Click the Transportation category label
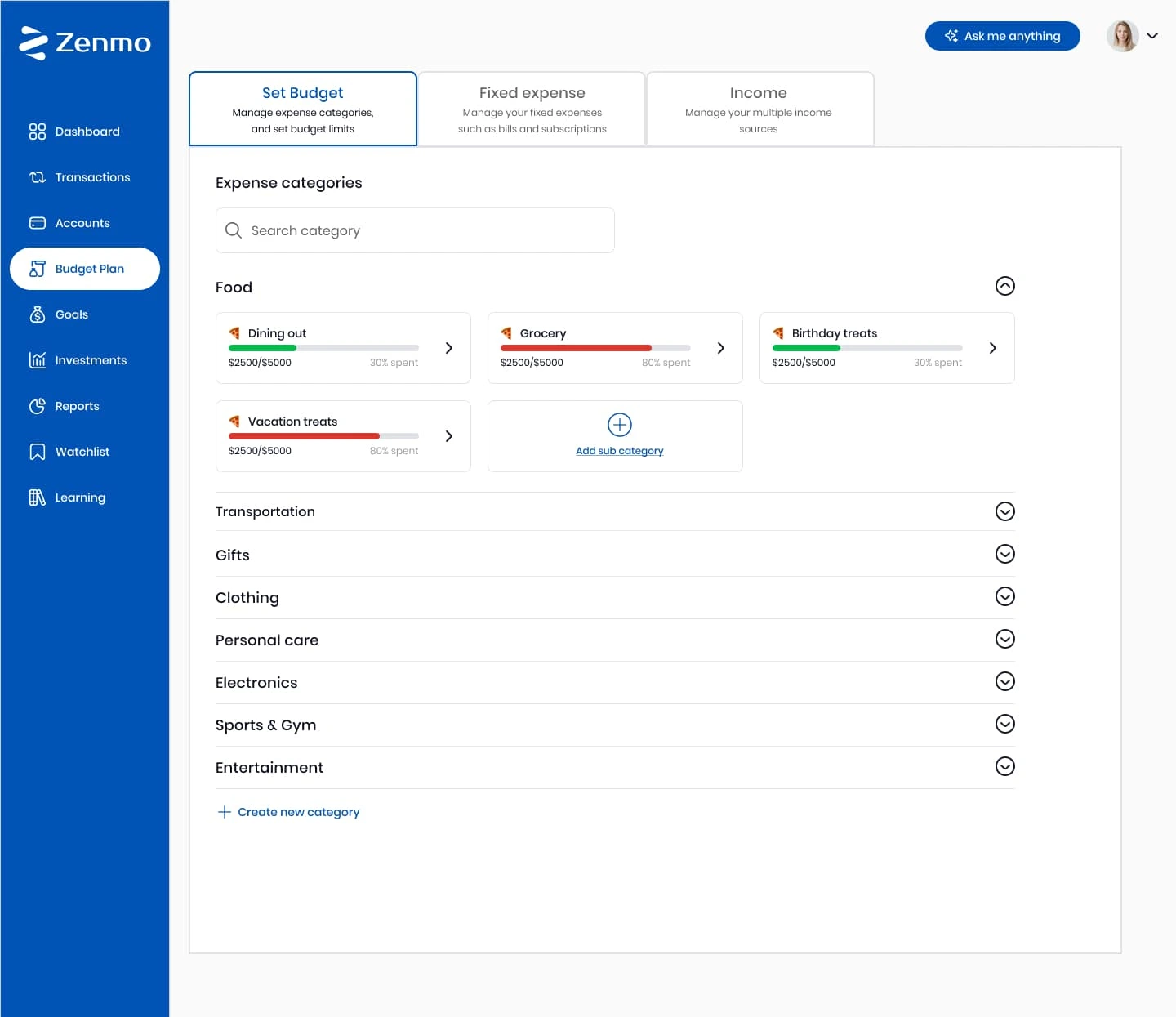Image resolution: width=1176 pixels, height=1017 pixels. pyautogui.click(x=265, y=511)
